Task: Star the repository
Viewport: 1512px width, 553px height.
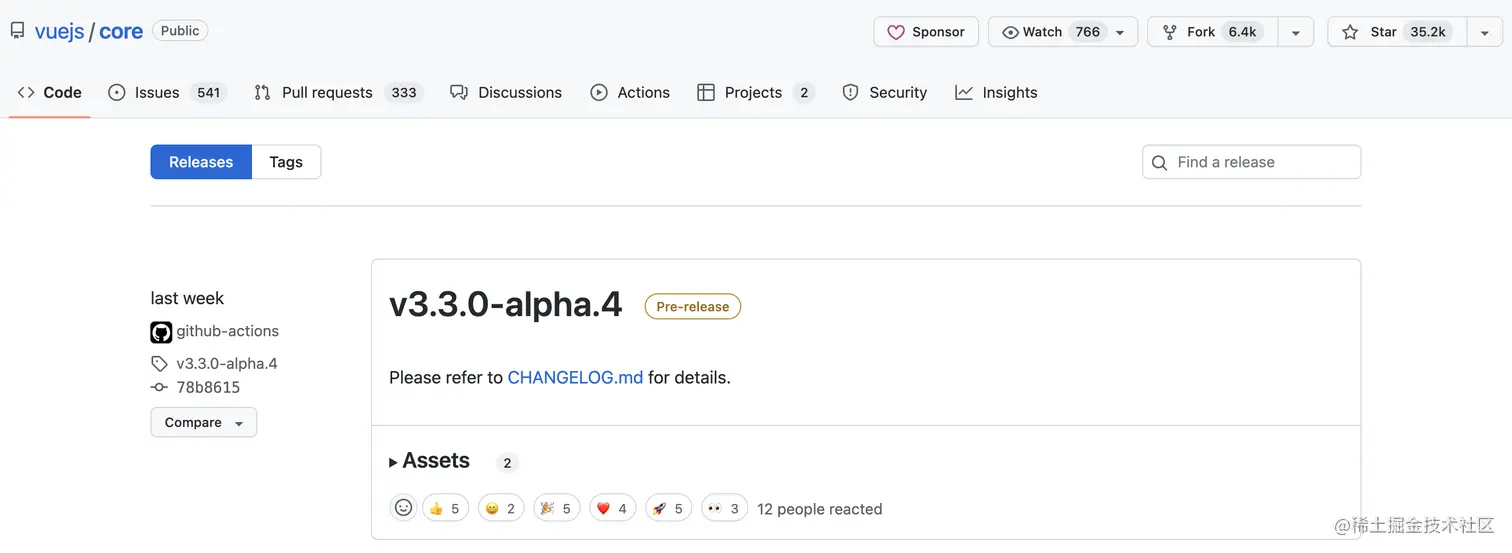Action: click(1395, 32)
